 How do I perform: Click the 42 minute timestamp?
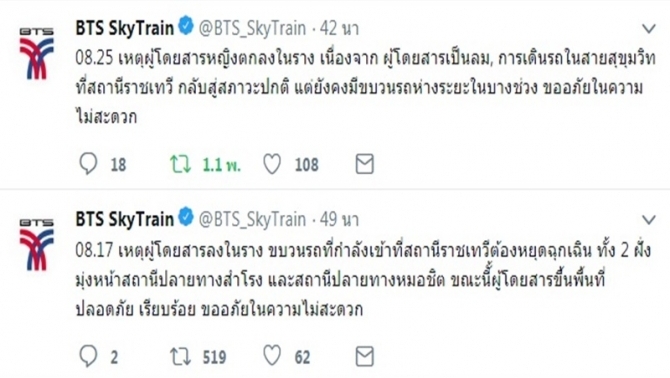click(339, 28)
